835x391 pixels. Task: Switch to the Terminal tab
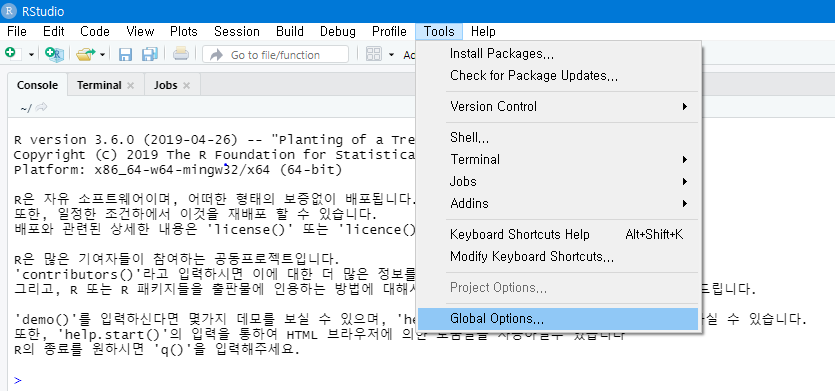pos(99,85)
